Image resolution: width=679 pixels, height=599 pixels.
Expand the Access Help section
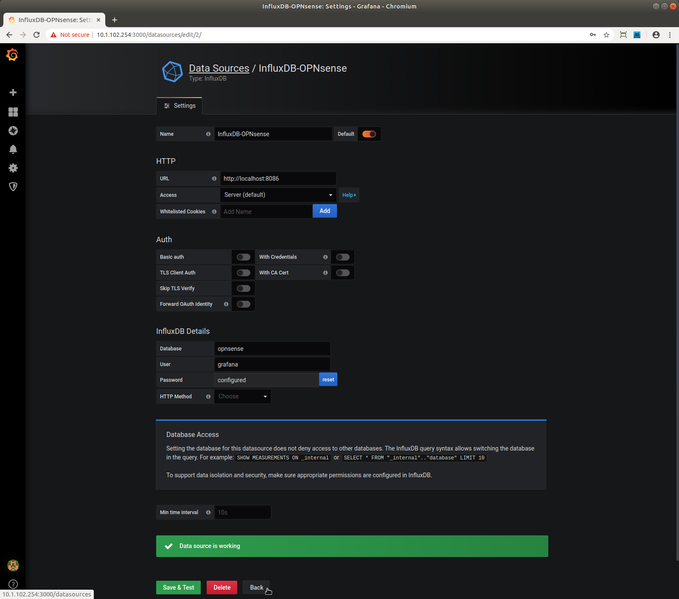coord(349,195)
